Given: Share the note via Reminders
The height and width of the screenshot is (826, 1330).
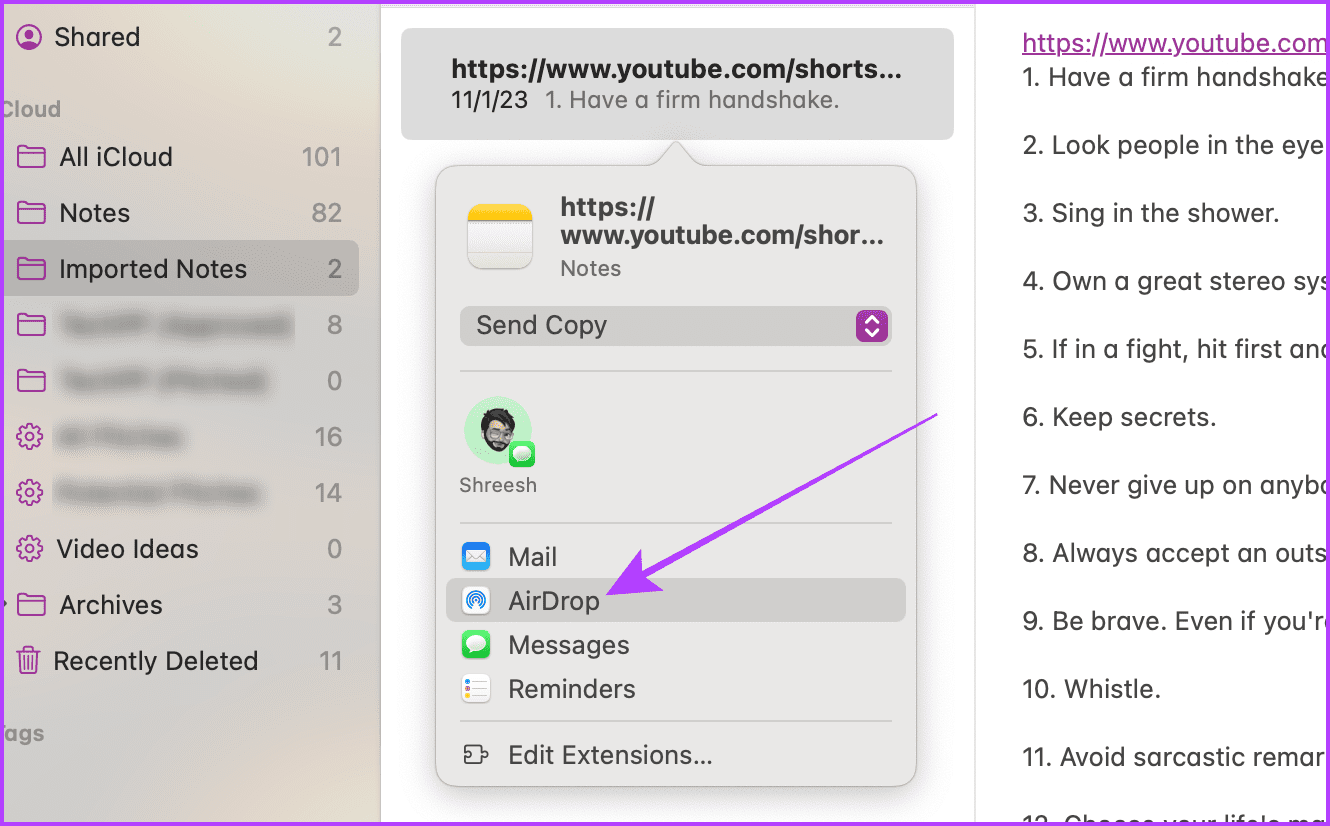Looking at the screenshot, I should [571, 688].
